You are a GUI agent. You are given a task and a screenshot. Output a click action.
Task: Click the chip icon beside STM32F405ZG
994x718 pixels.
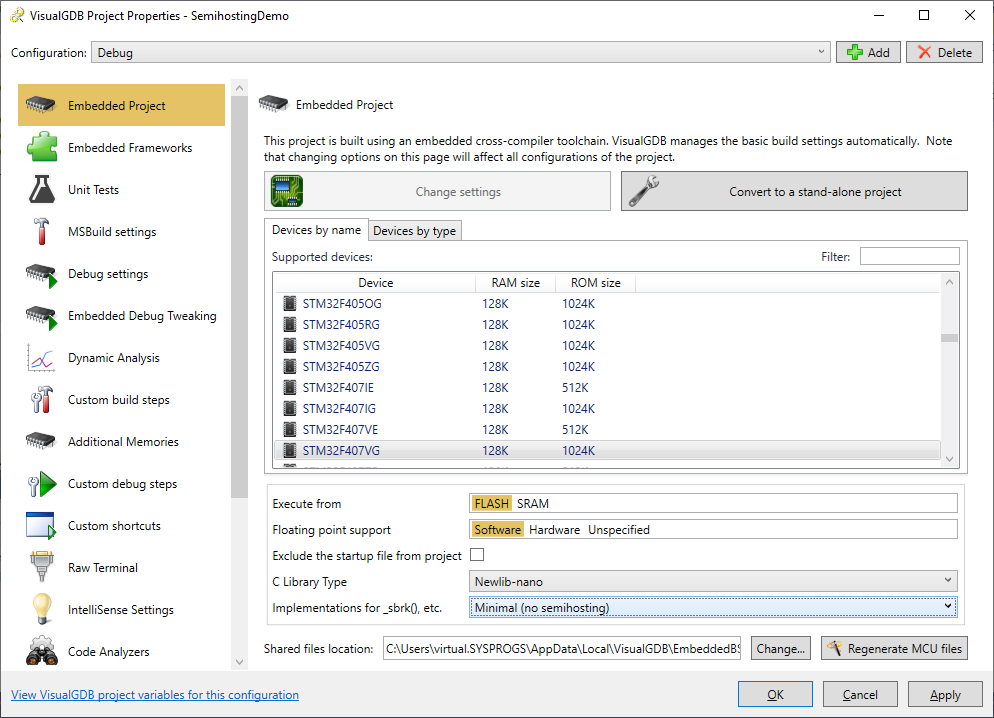[290, 366]
